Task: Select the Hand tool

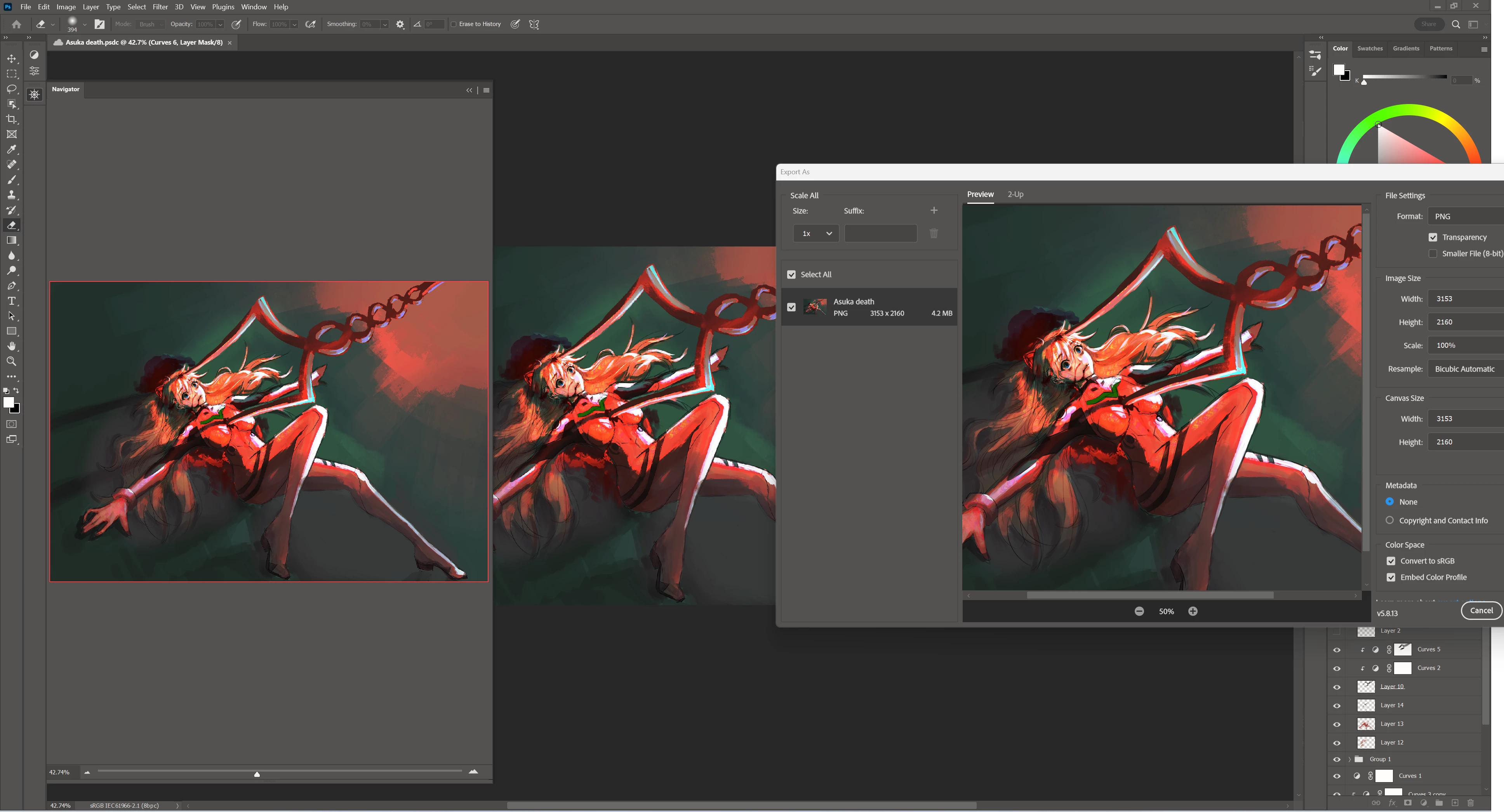Action: [12, 346]
